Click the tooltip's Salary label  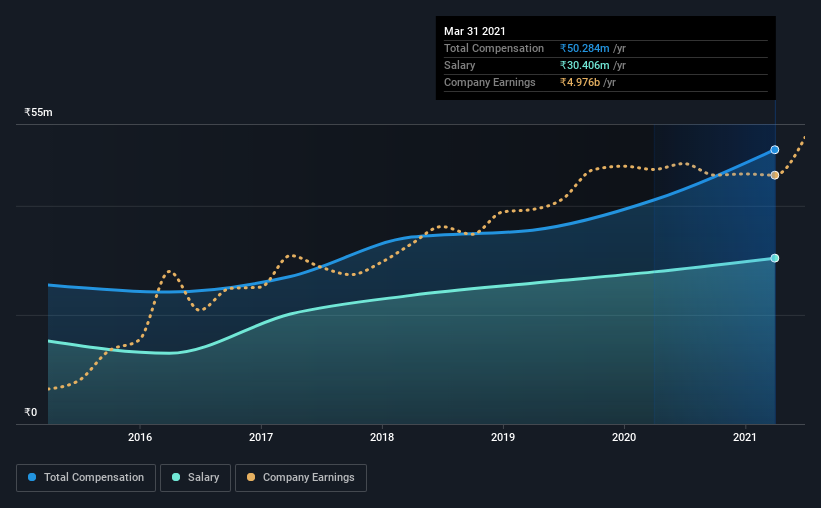(x=459, y=65)
